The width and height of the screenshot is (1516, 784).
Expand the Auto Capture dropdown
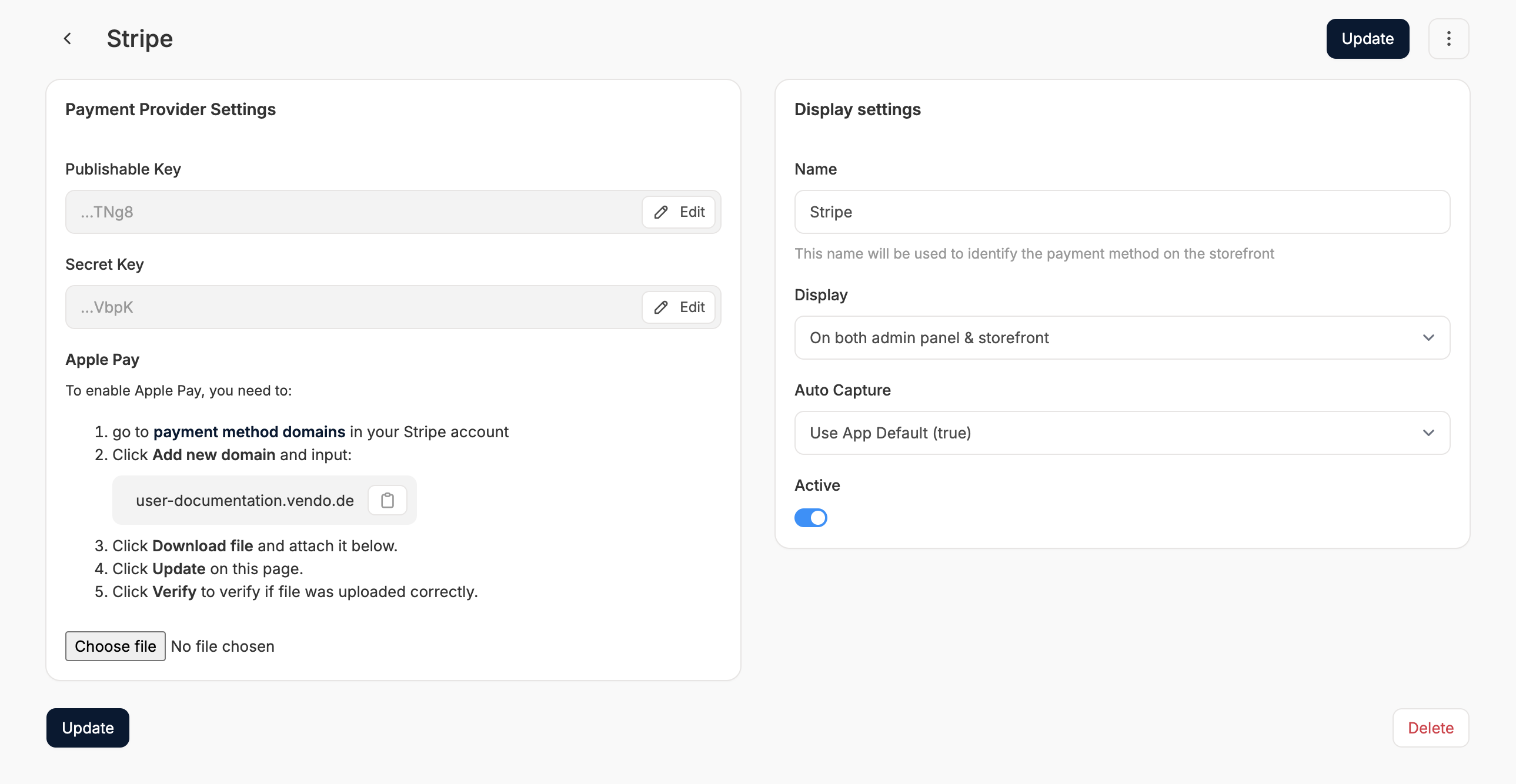(x=1106, y=433)
